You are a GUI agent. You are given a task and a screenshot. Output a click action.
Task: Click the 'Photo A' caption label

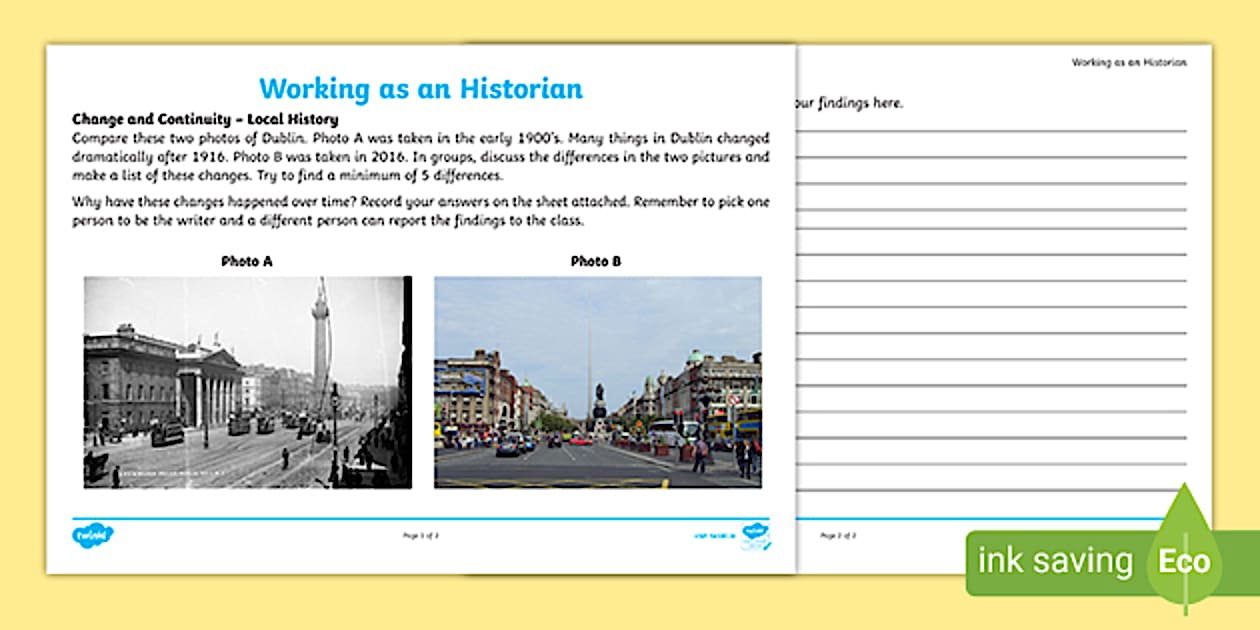click(246, 261)
